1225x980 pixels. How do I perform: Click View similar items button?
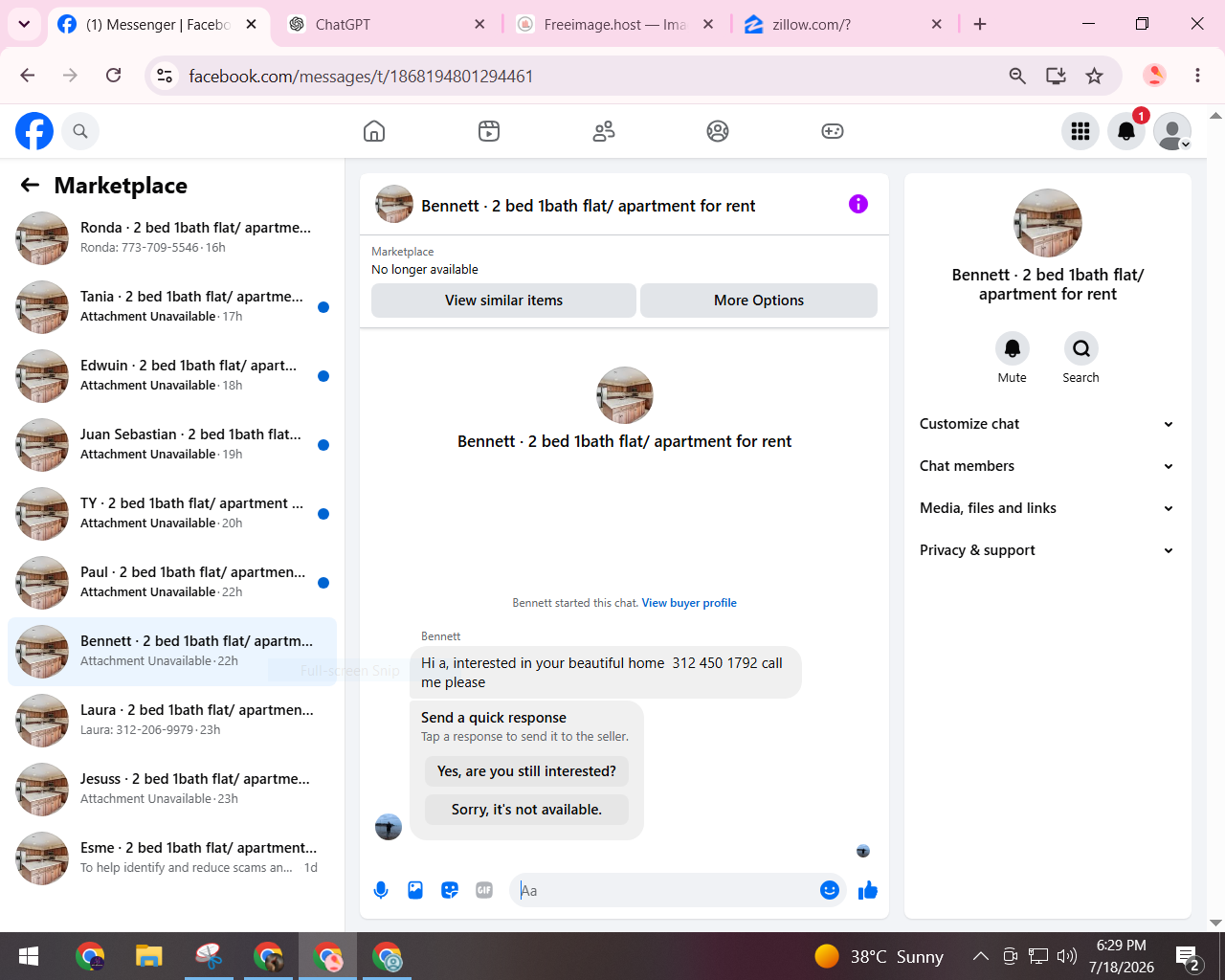[503, 301]
